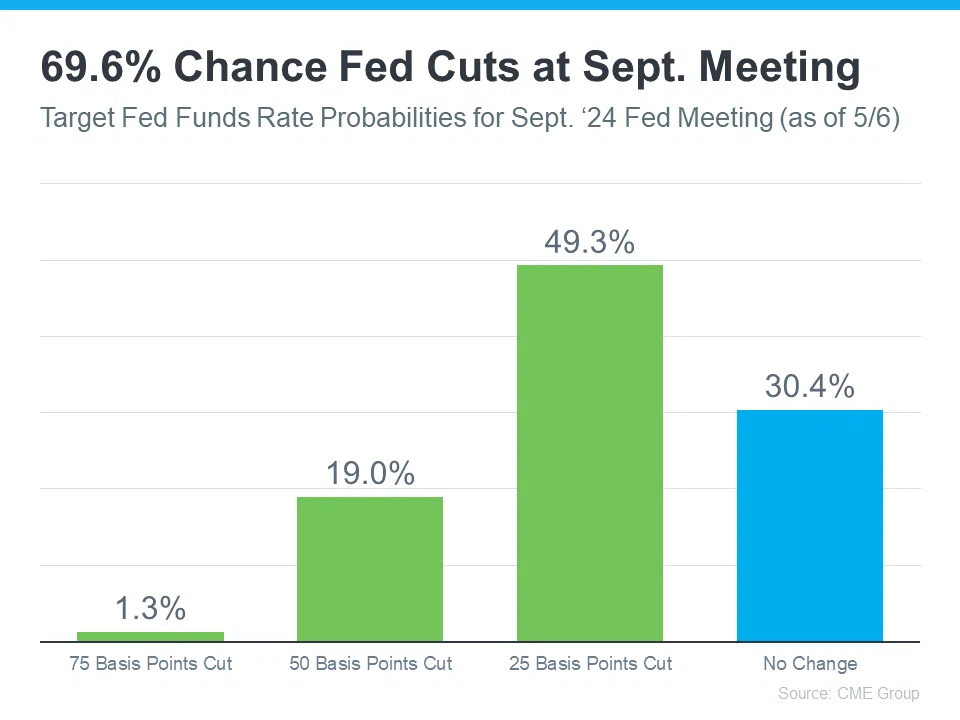This screenshot has width=960, height=720.
Task: Click the 1.3% data label
Action: click(x=150, y=608)
